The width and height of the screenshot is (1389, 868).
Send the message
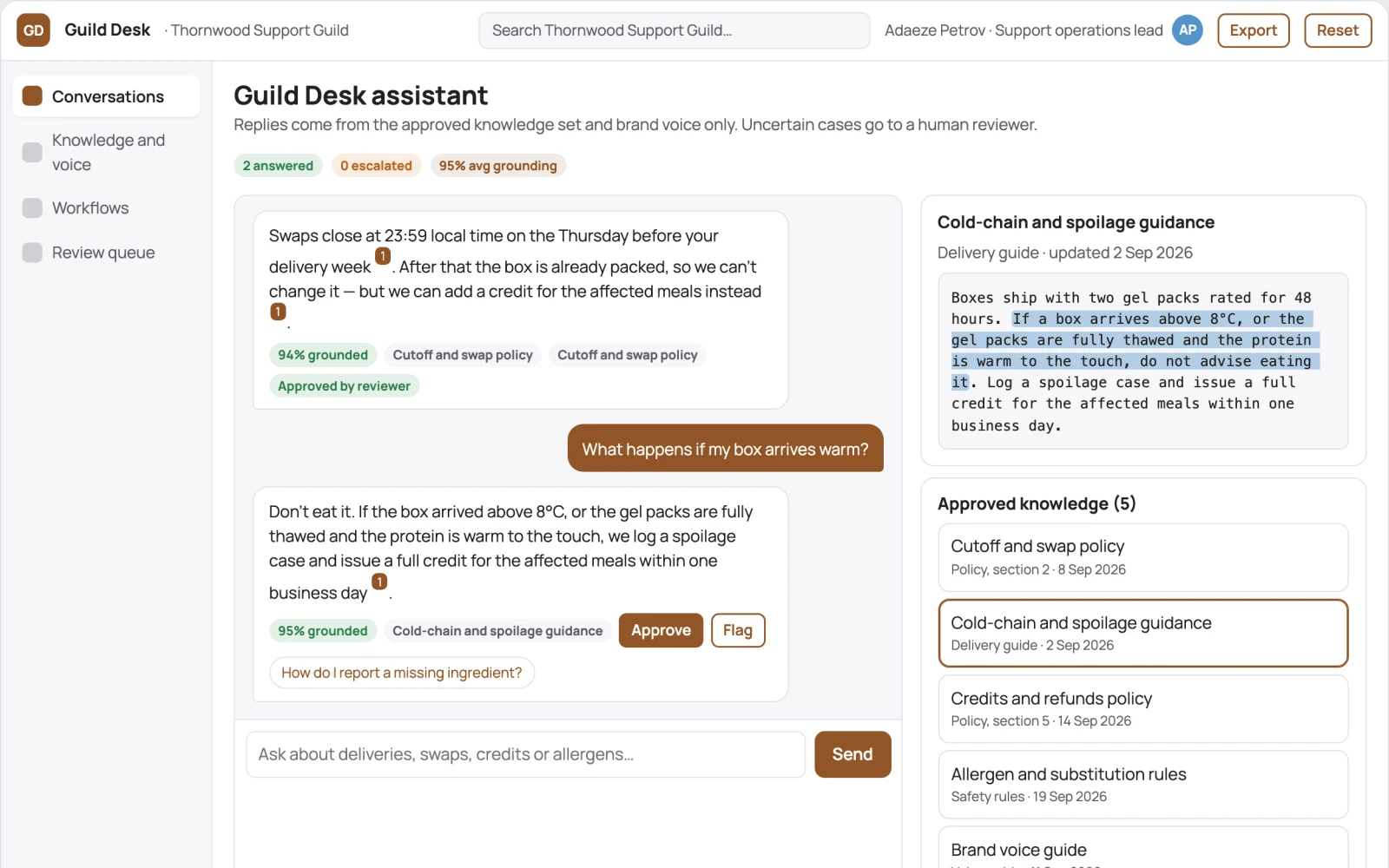click(x=852, y=754)
